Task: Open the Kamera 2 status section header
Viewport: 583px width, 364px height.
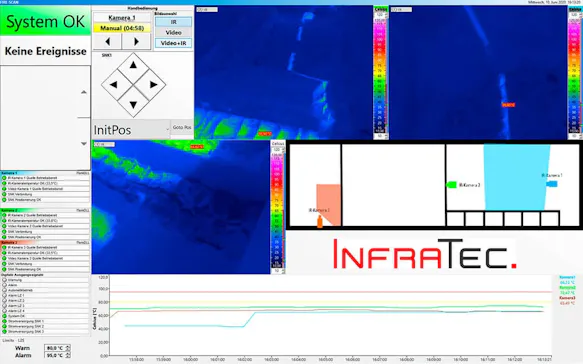Action: [x=45, y=210]
